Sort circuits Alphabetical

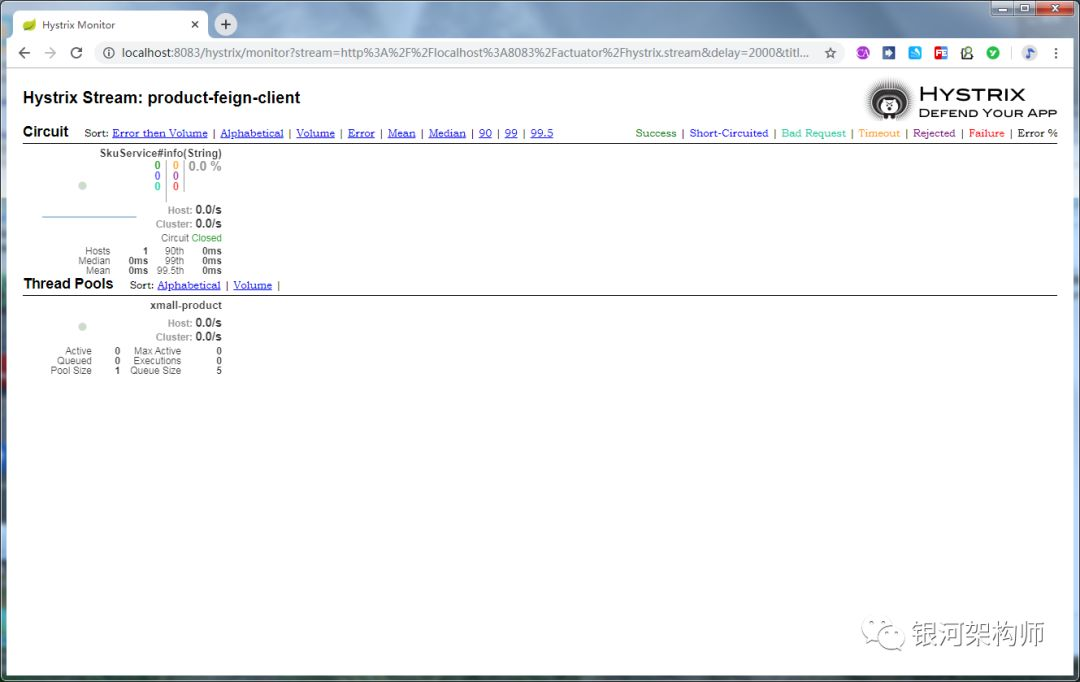pos(252,133)
